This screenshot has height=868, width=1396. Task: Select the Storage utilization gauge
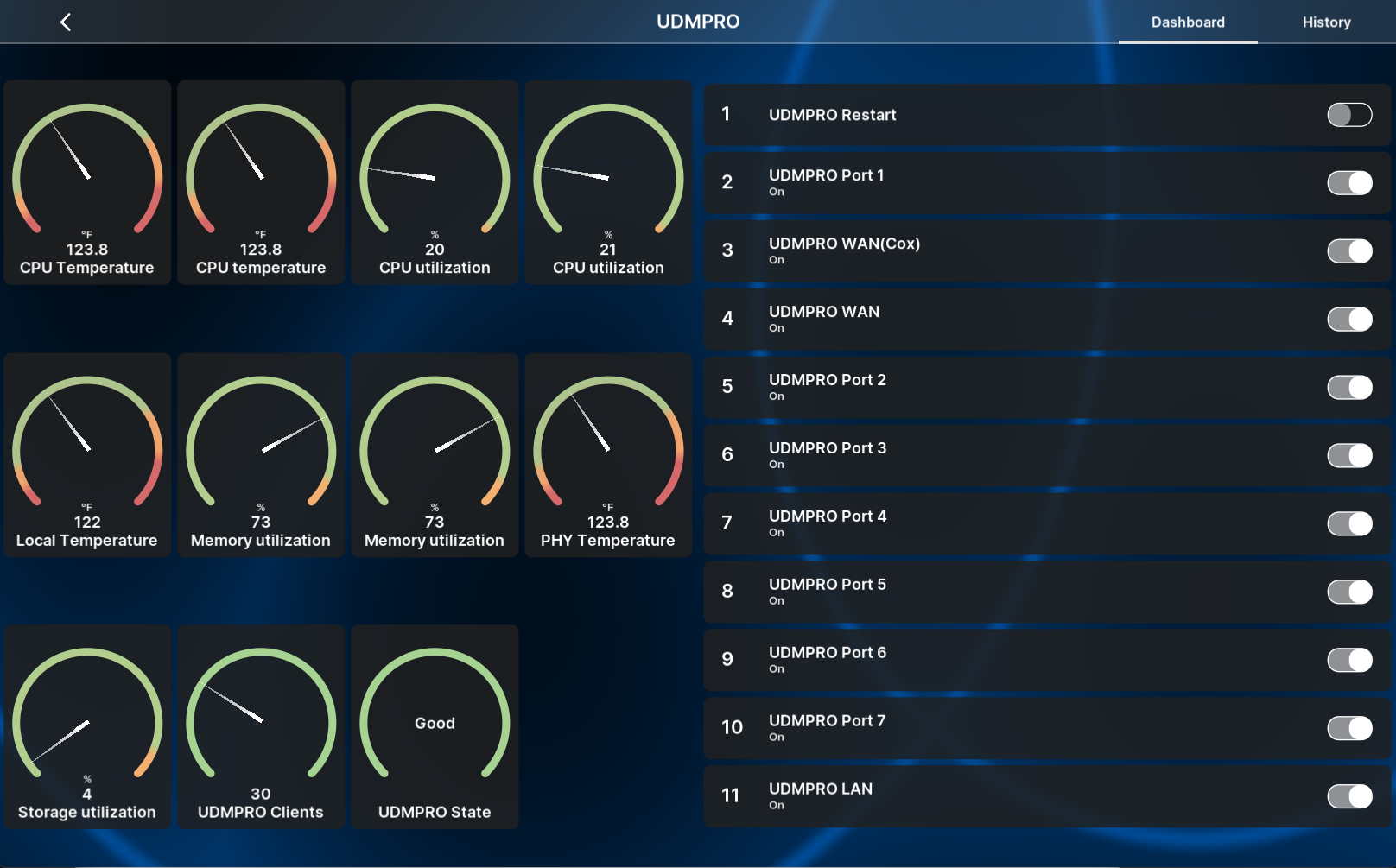87,727
